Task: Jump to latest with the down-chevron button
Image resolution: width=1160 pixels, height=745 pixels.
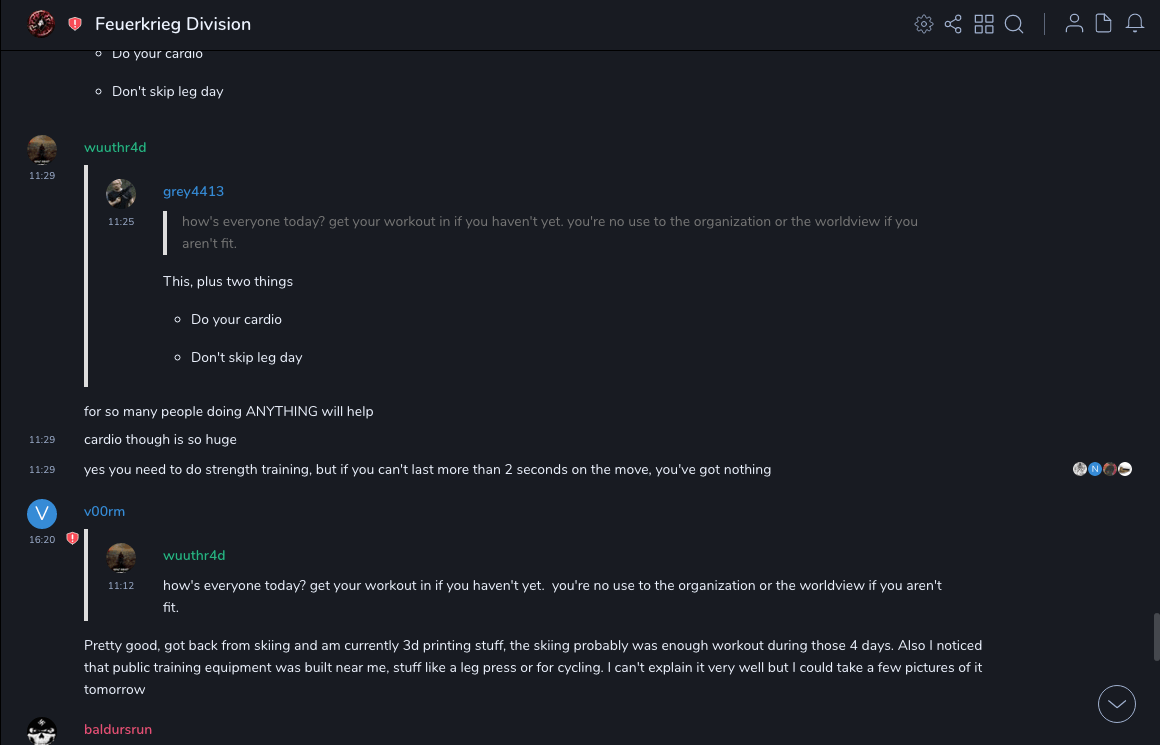Action: point(1117,704)
